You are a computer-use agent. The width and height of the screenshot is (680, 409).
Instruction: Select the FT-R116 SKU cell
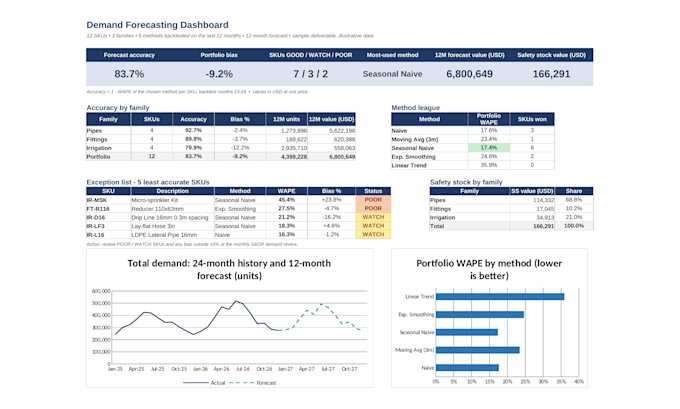pyautogui.click(x=108, y=208)
